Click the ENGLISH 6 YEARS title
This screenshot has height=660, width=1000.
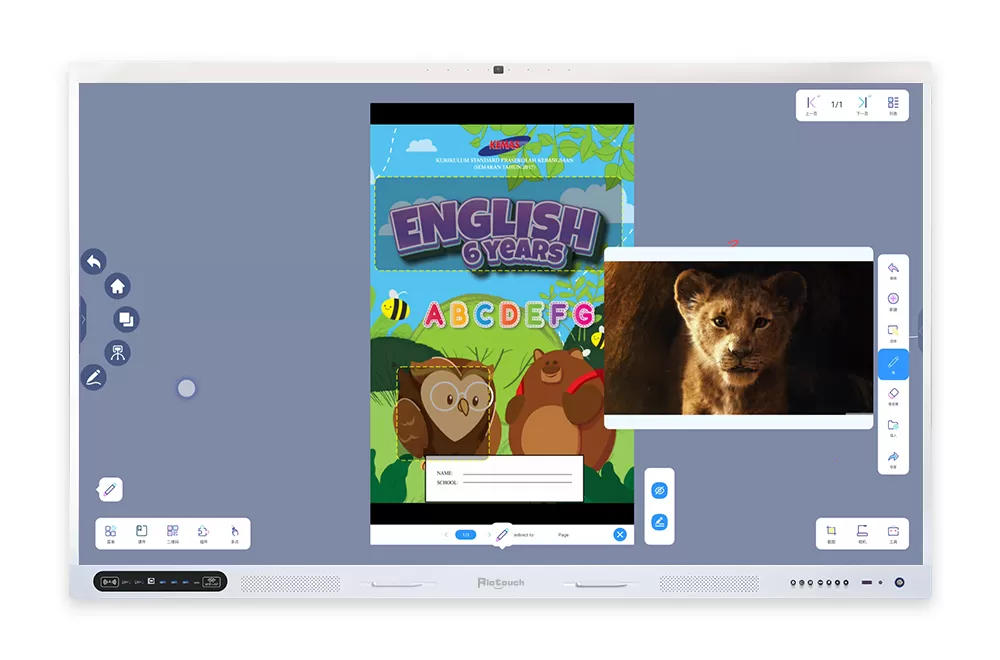(496, 233)
